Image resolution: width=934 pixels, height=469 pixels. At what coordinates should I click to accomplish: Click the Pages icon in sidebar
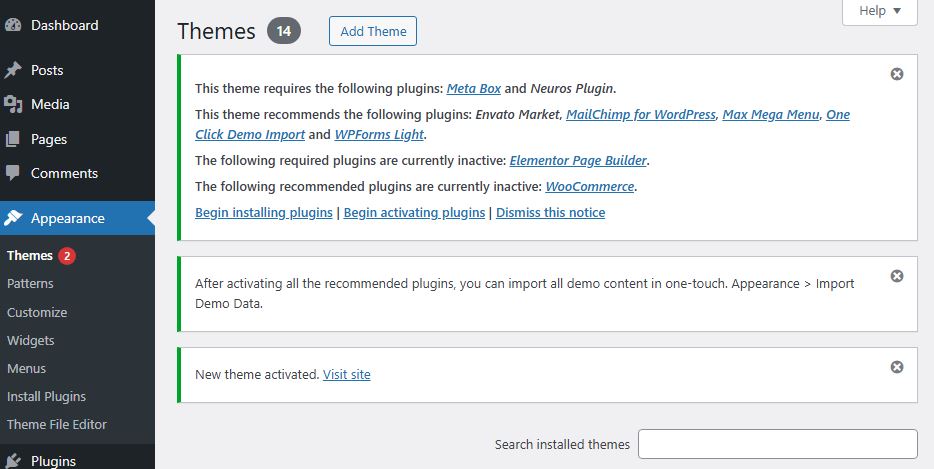point(13,139)
